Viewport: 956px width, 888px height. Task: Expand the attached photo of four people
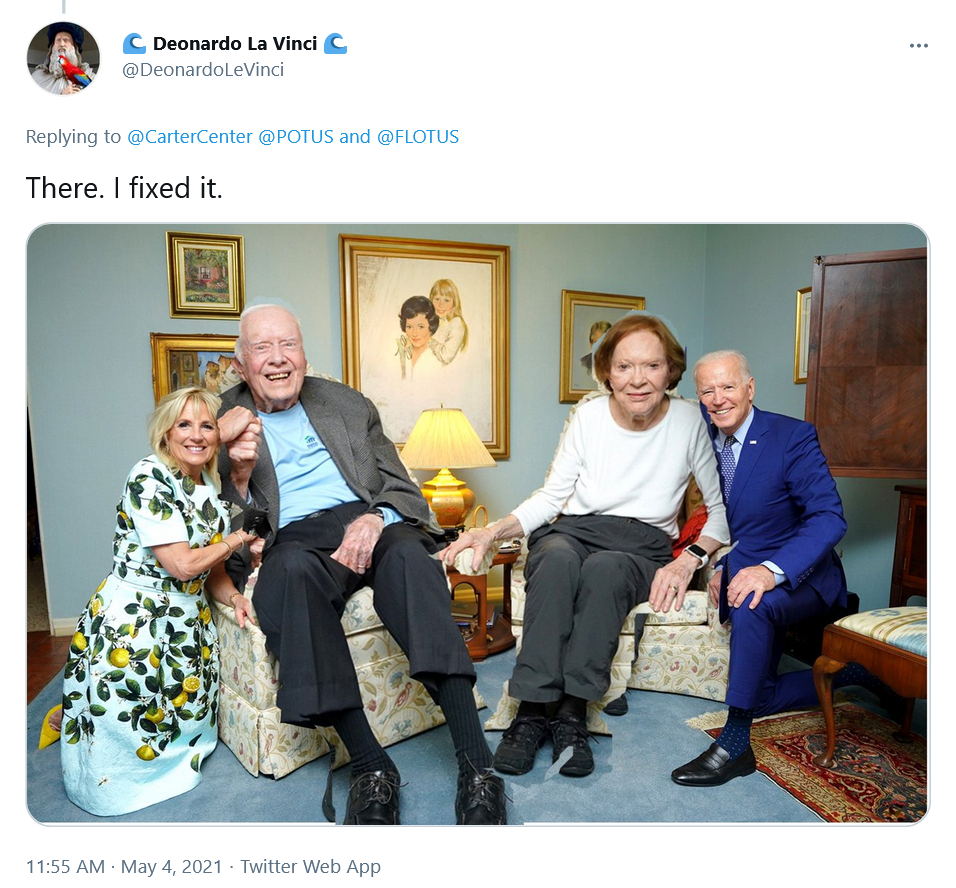[x=478, y=525]
